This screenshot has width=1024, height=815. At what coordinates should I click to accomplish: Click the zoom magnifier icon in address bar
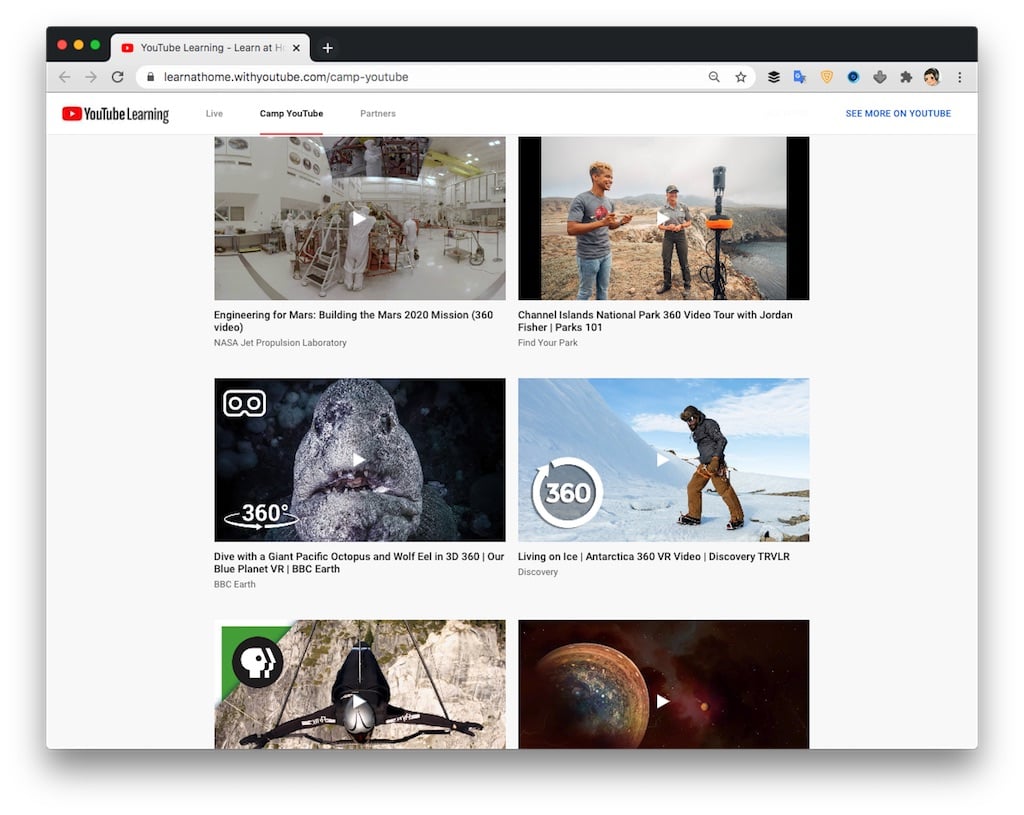pyautogui.click(x=714, y=77)
